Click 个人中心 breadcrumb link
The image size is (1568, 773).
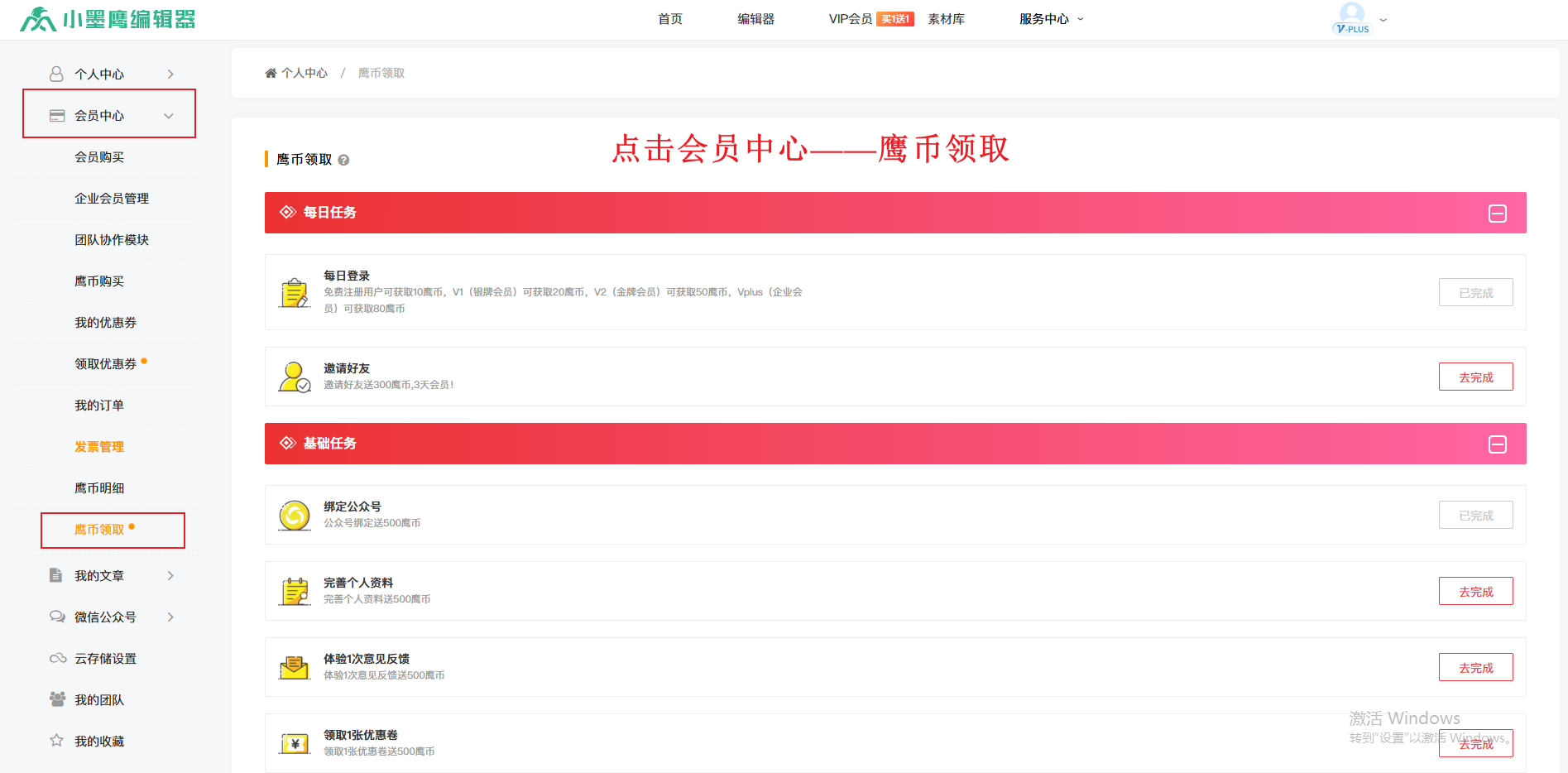point(304,73)
